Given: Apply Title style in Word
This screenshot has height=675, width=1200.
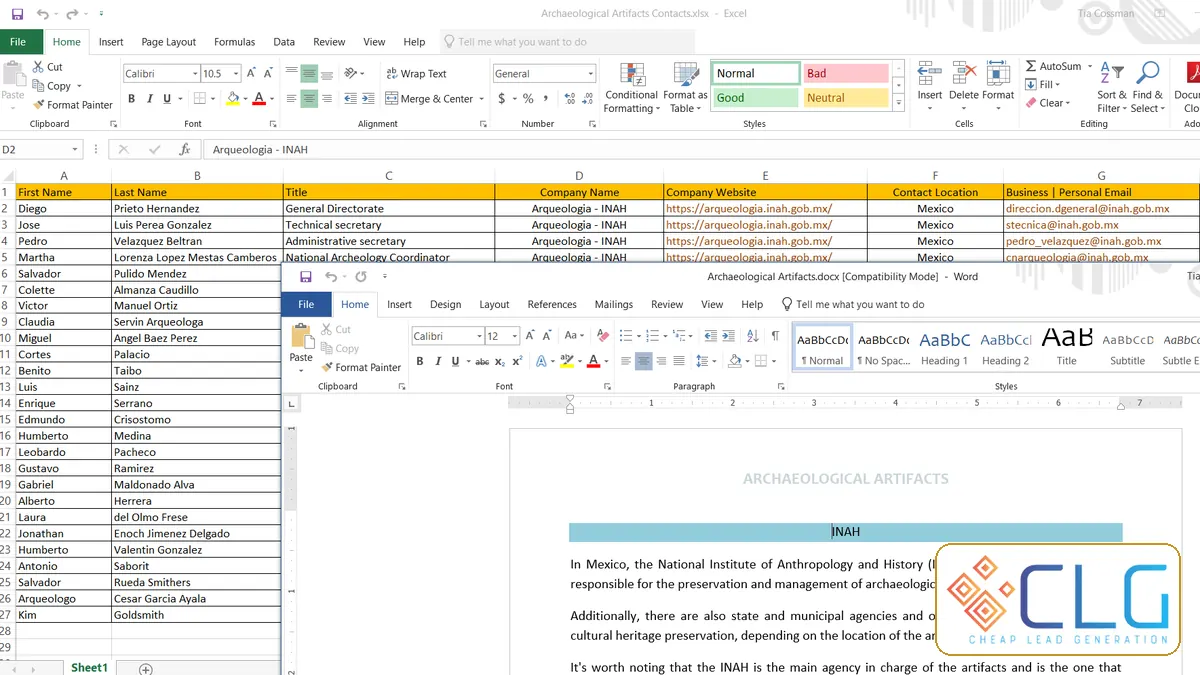Looking at the screenshot, I should tap(1066, 348).
